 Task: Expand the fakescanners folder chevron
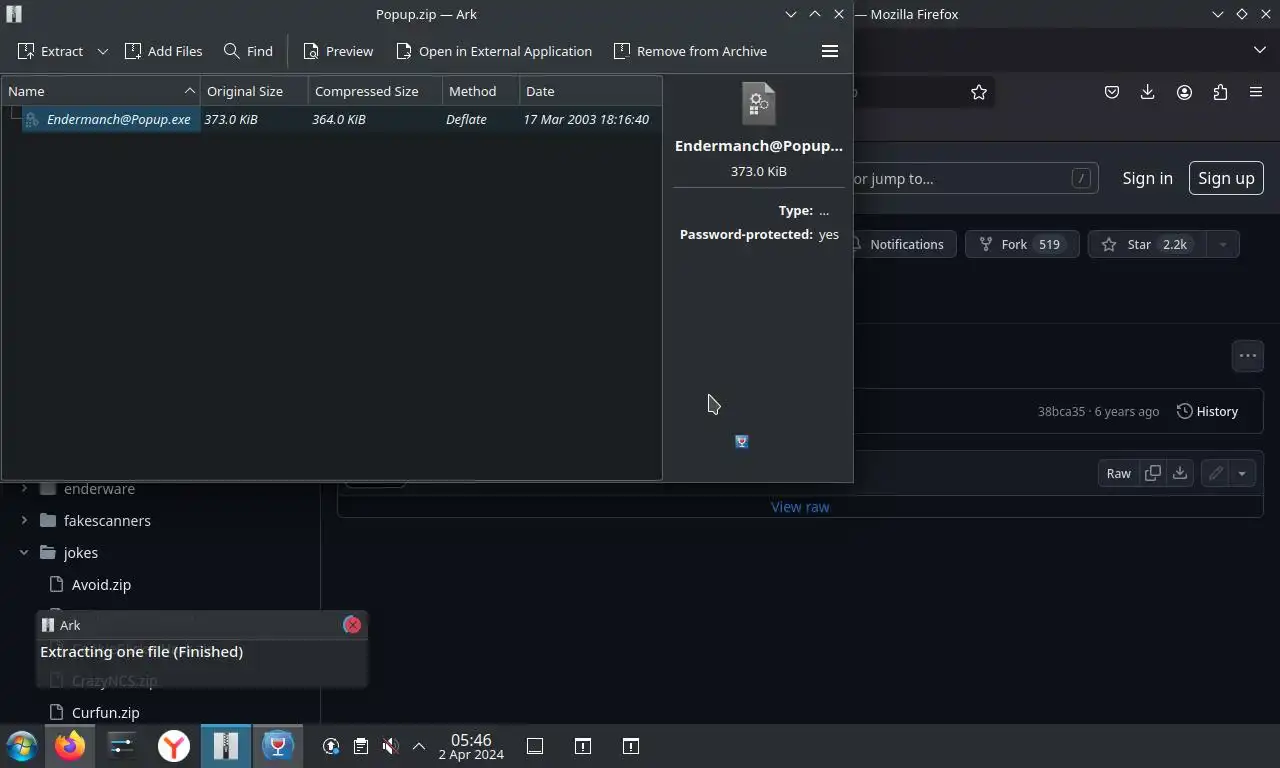click(24, 521)
